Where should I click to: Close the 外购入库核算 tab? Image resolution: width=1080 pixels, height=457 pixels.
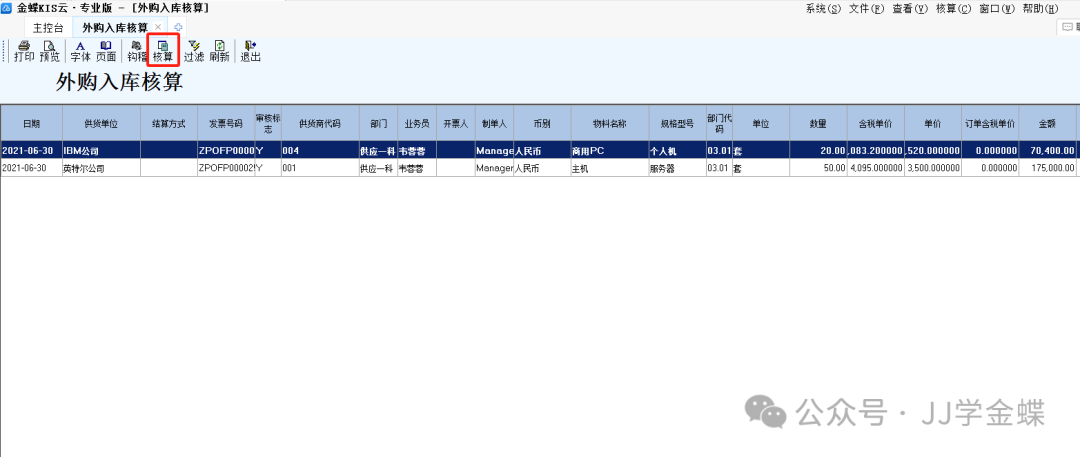click(x=158, y=27)
